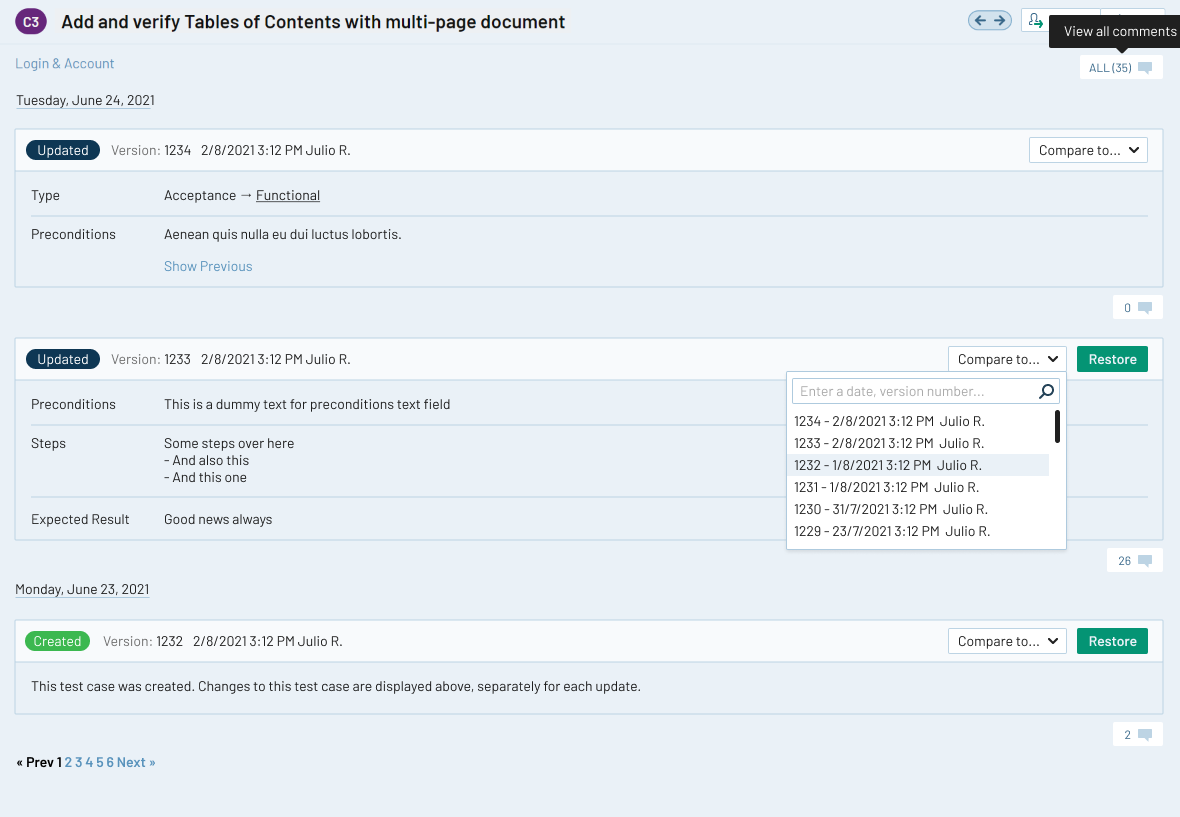This screenshot has width=1180, height=817.
Task: Click the search magnifier in version filter
Action: 1046,392
